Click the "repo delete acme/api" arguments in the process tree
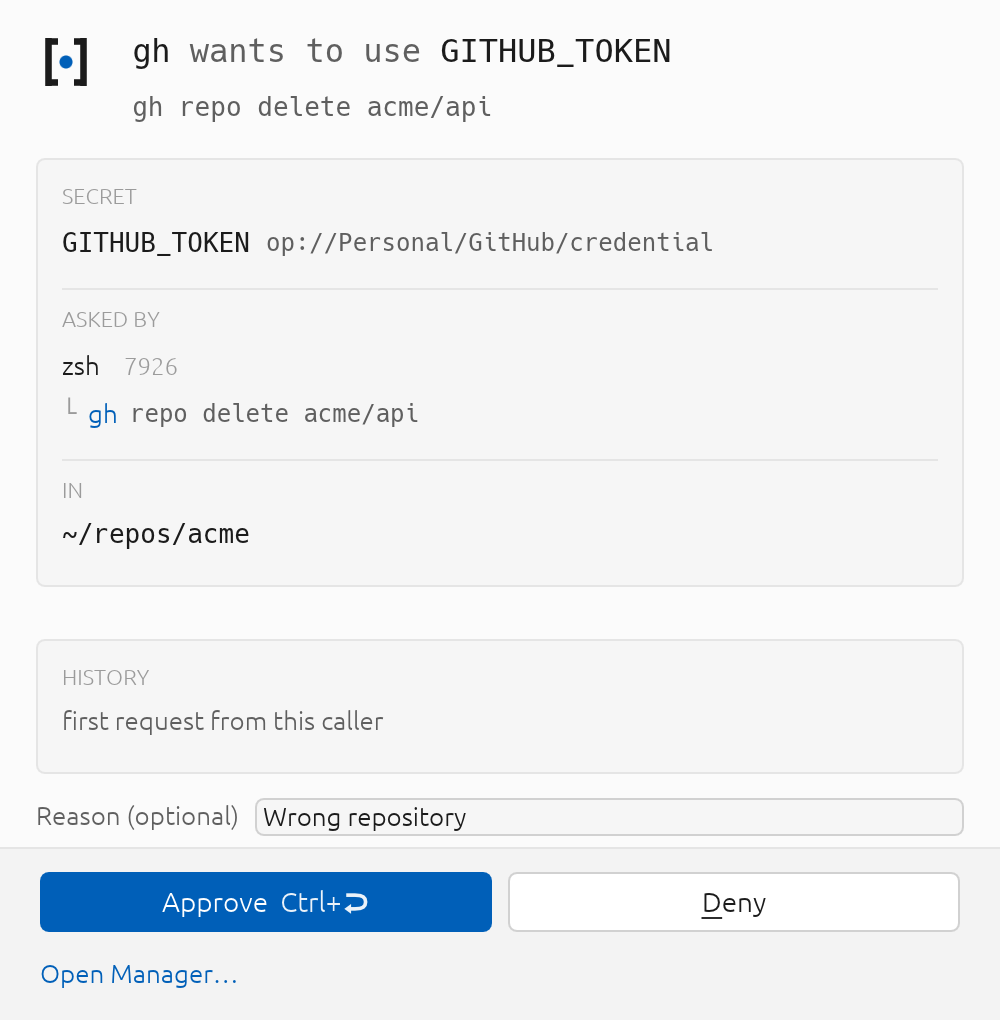 [x=275, y=414]
